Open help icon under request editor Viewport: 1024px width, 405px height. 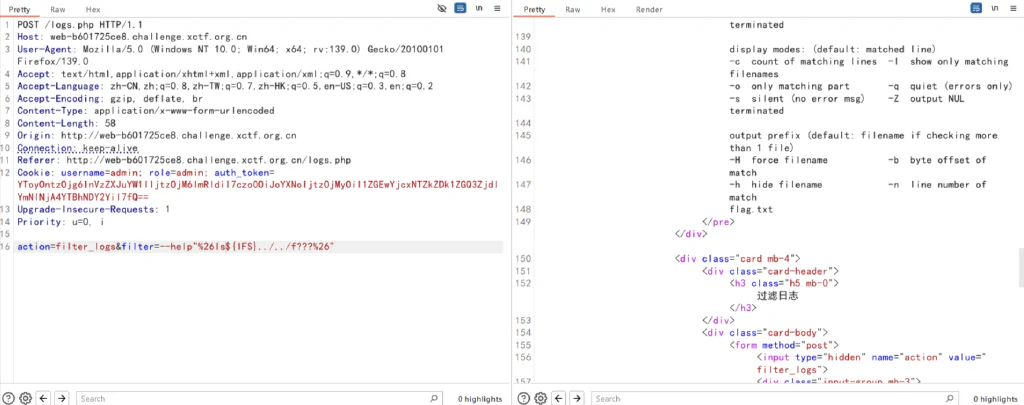8,398
